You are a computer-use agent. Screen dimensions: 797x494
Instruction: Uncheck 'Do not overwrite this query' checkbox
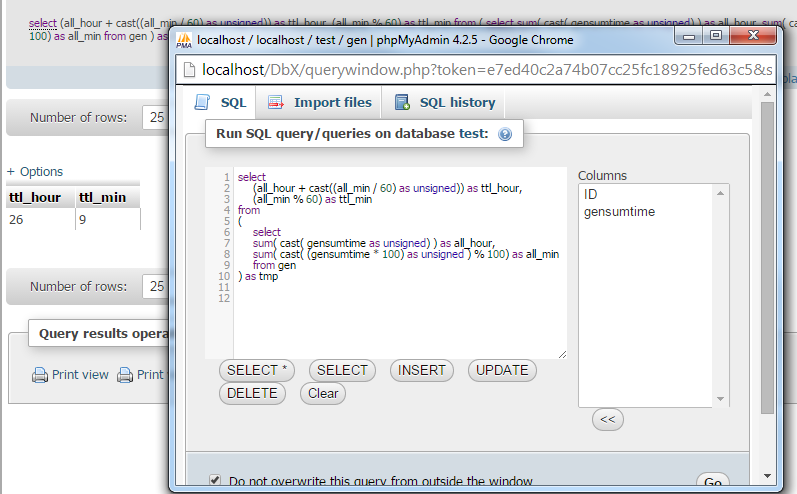(215, 481)
